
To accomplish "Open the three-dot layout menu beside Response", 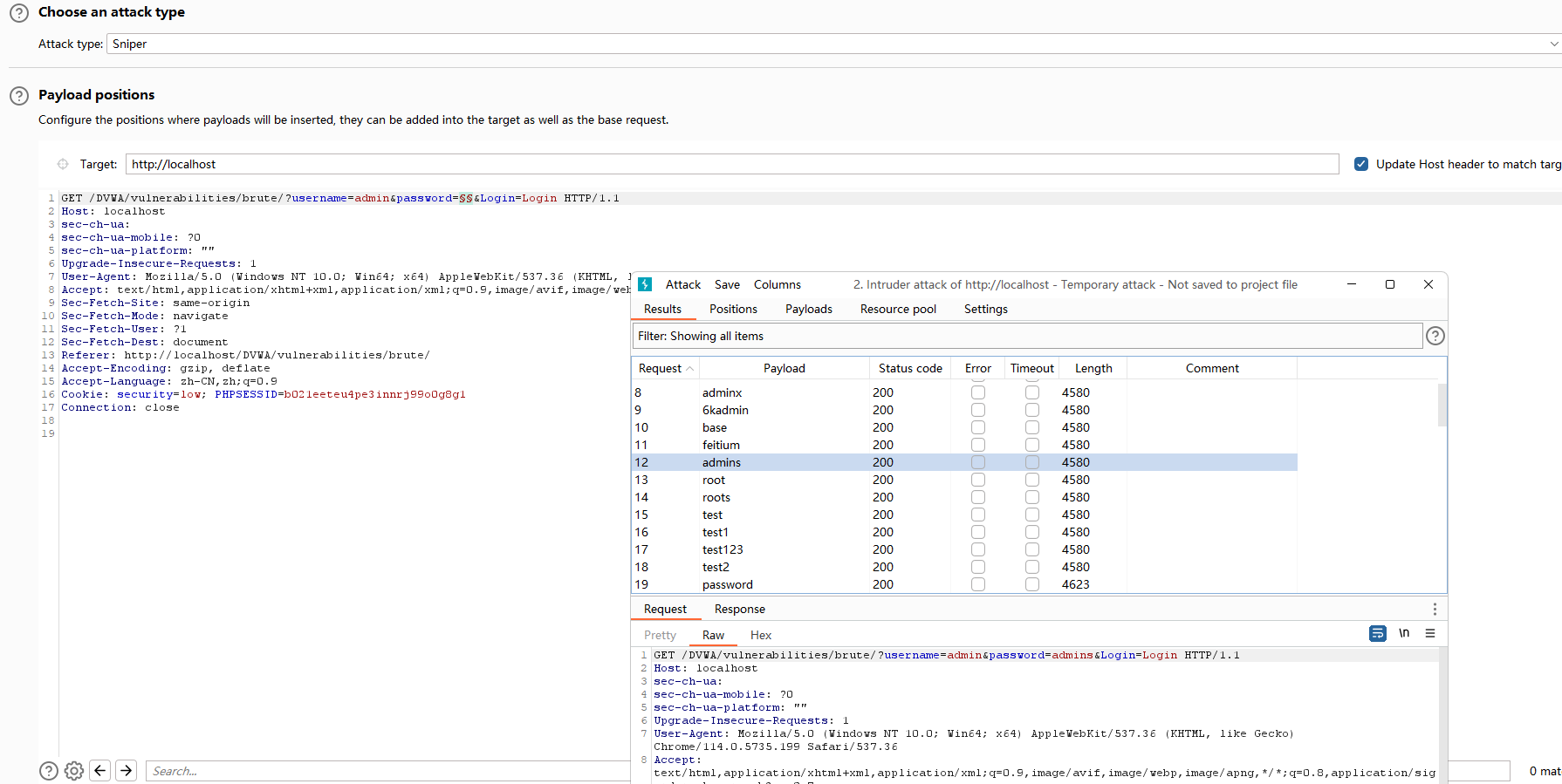I will pos(1435,609).
